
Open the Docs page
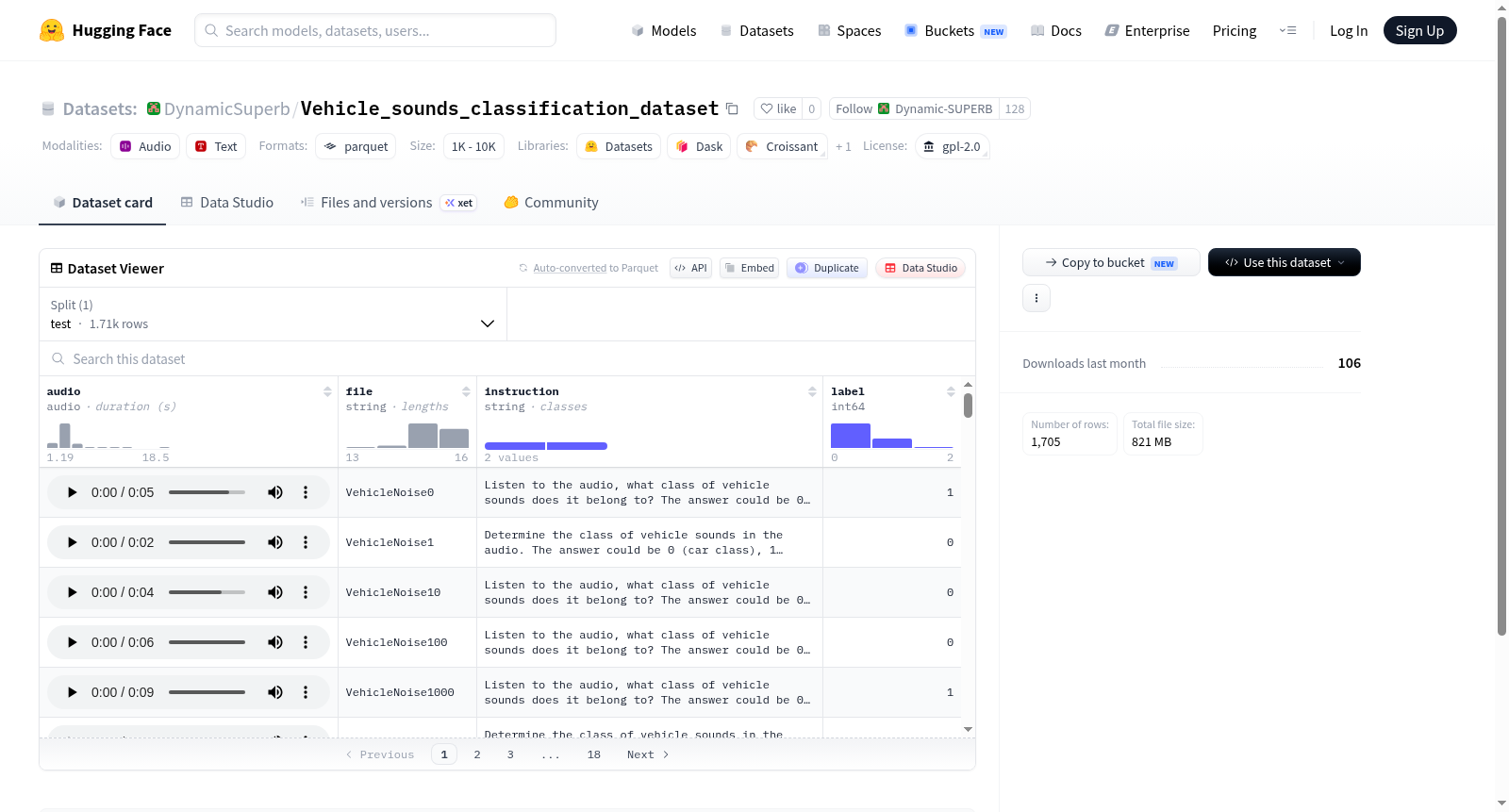tap(1055, 30)
